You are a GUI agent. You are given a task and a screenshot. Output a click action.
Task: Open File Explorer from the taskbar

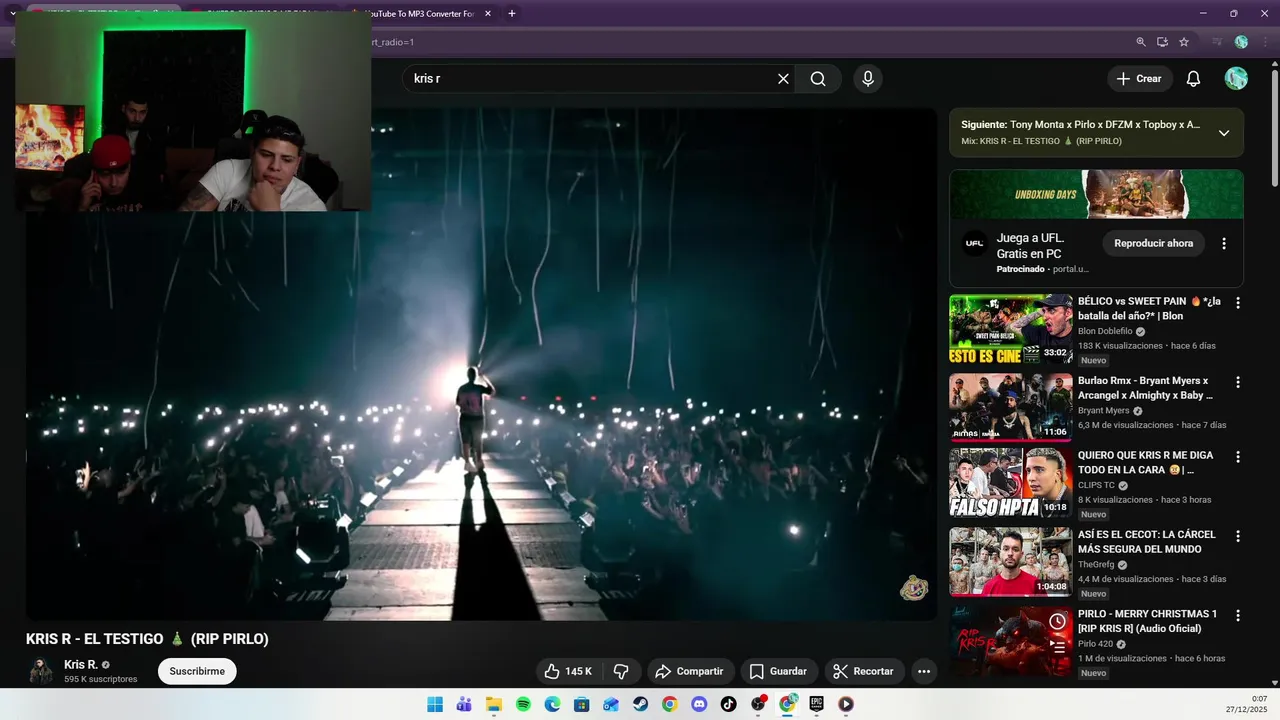[x=493, y=704]
